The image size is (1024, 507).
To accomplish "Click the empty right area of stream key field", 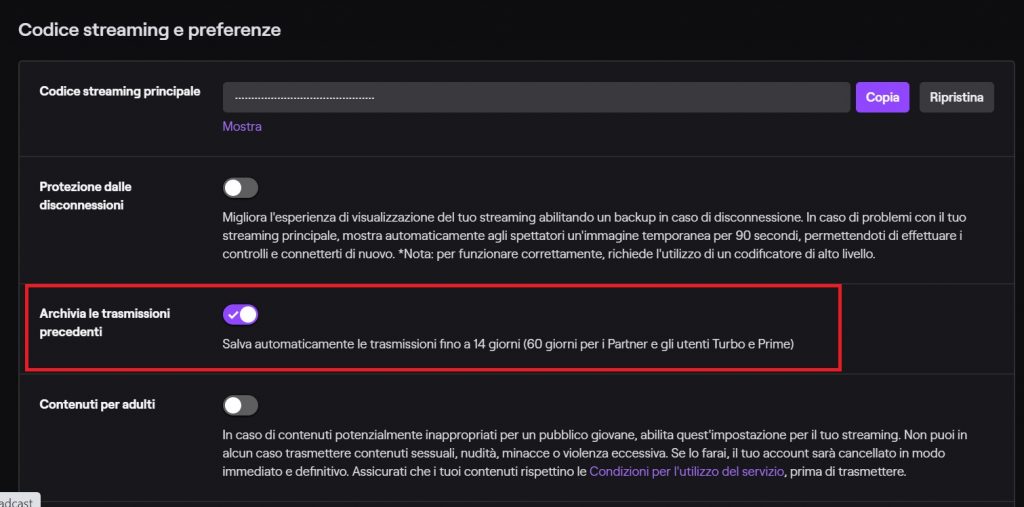I will (700, 97).
